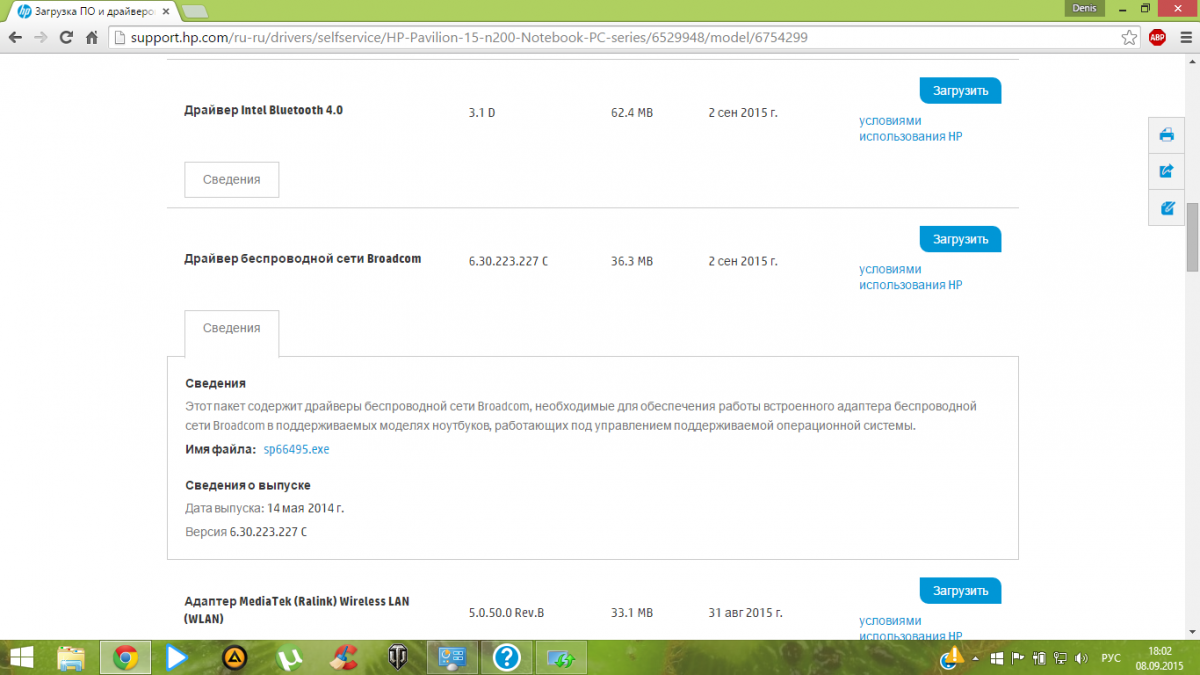1200x675 pixels.
Task: Launch the blue play-arrow media player
Action: point(177,657)
